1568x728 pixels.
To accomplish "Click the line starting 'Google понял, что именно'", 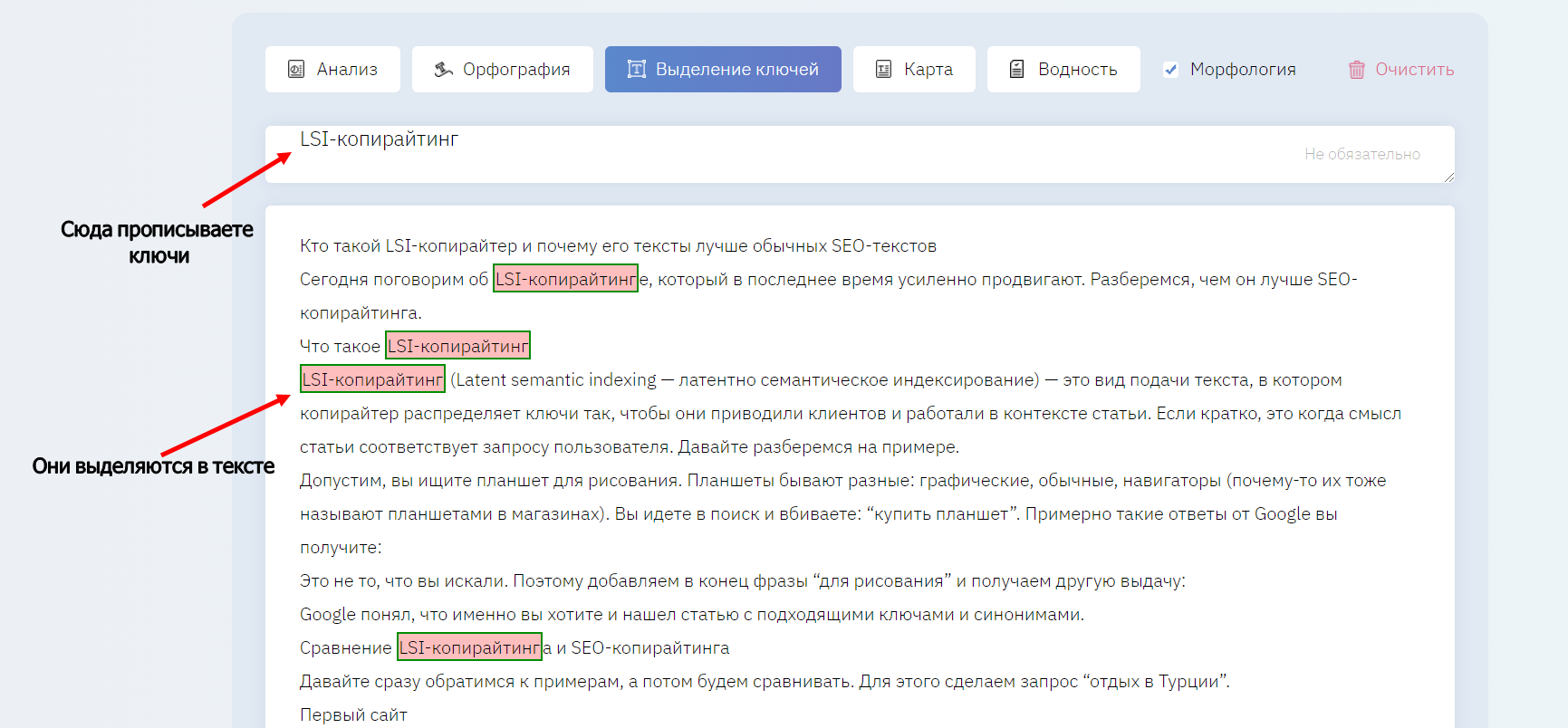I will point(691,615).
